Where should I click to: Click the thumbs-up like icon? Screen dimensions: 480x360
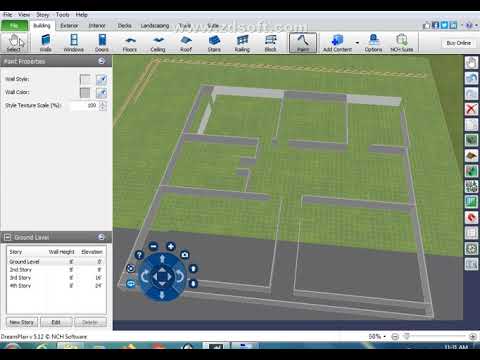click(x=426, y=25)
